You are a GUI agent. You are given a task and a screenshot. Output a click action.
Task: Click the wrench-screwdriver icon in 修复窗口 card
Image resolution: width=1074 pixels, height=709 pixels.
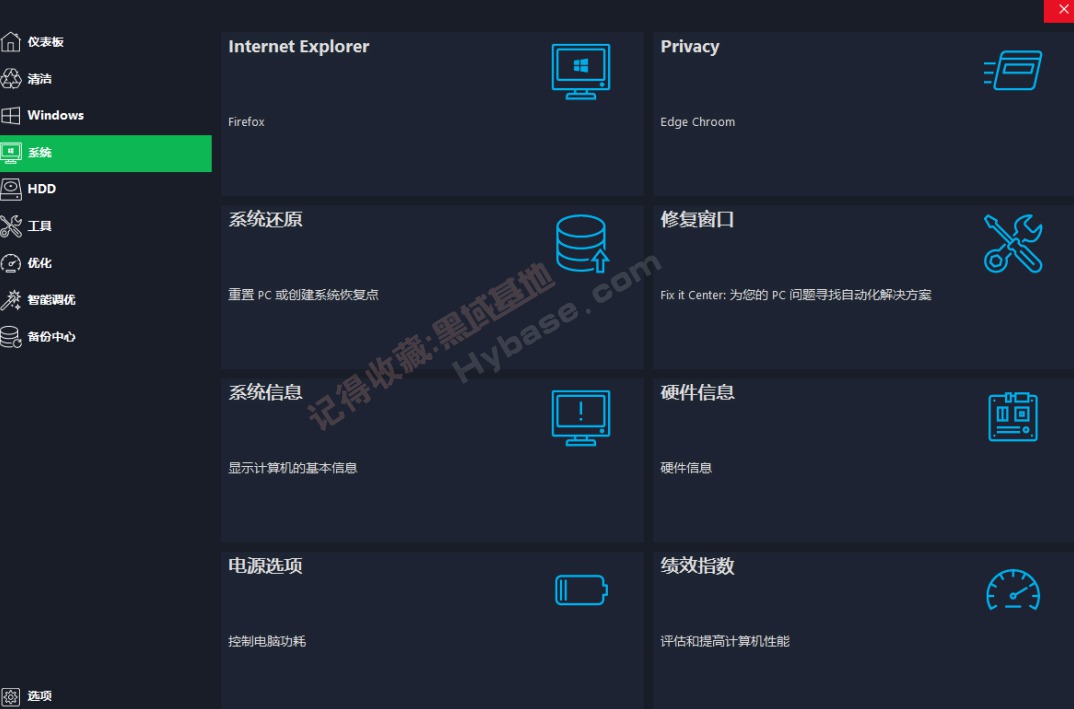point(1013,244)
